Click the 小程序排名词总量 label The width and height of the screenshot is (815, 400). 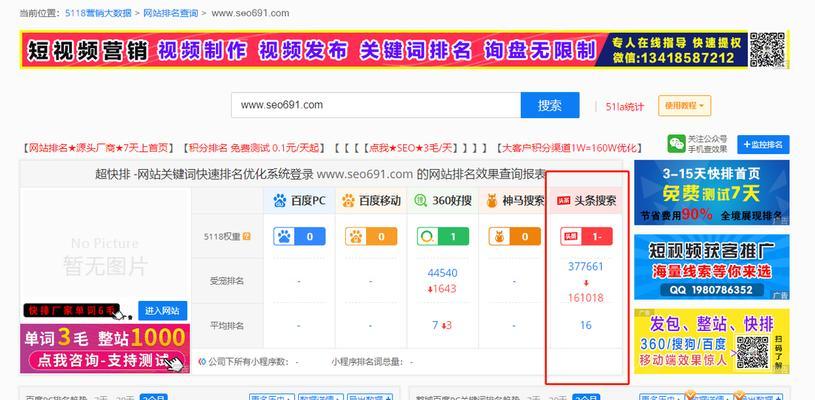(x=369, y=362)
